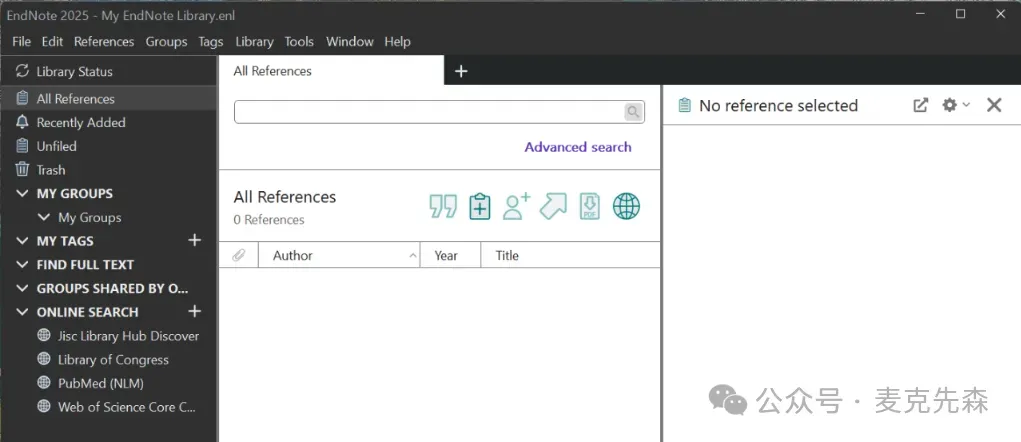This screenshot has height=442, width=1021.
Task: Collapse the ONLINE SEARCH section
Action: 23,312
